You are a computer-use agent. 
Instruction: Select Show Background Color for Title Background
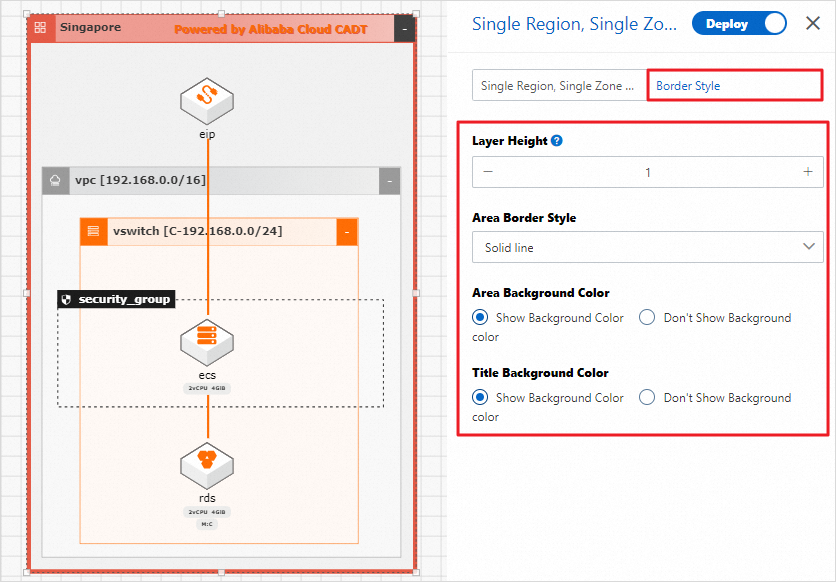click(480, 398)
